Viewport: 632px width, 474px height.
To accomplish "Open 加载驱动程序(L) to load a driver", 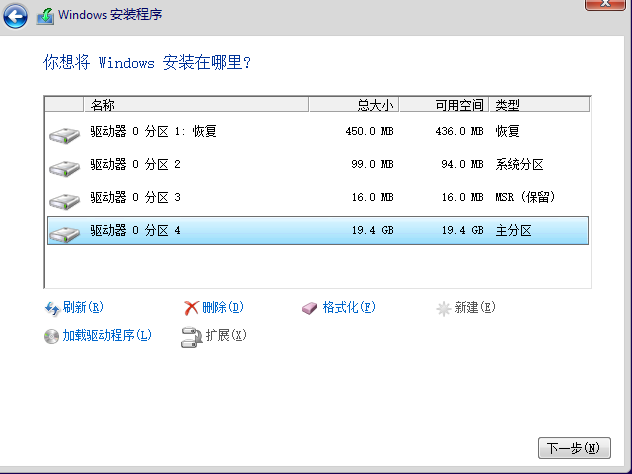I will click(x=107, y=335).
